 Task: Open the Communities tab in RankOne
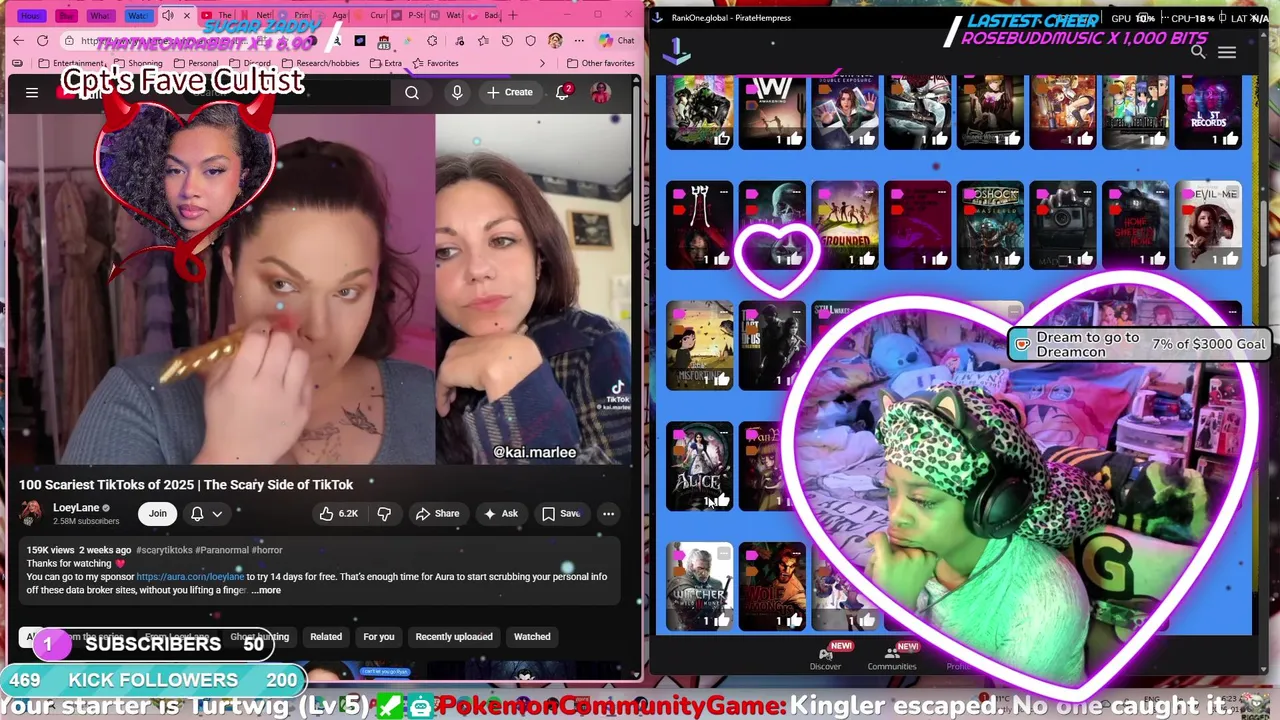892,658
